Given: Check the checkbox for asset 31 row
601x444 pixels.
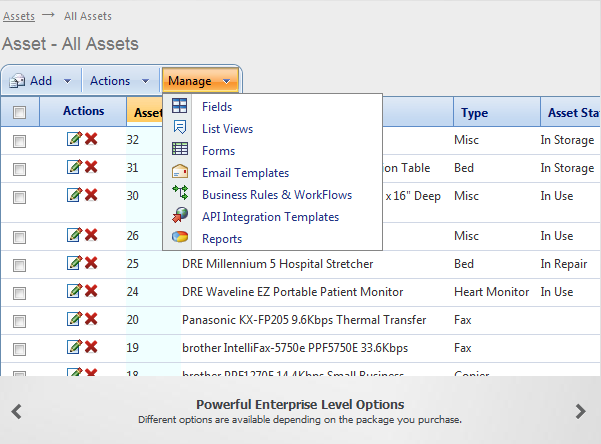Looking at the screenshot, I should pyautogui.click(x=19, y=169).
